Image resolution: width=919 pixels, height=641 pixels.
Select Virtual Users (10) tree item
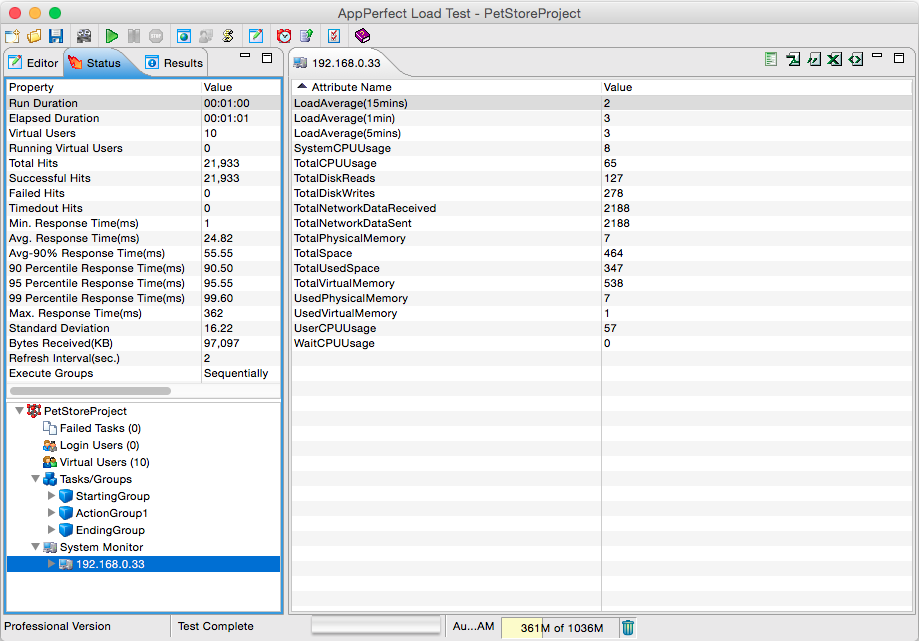point(104,462)
